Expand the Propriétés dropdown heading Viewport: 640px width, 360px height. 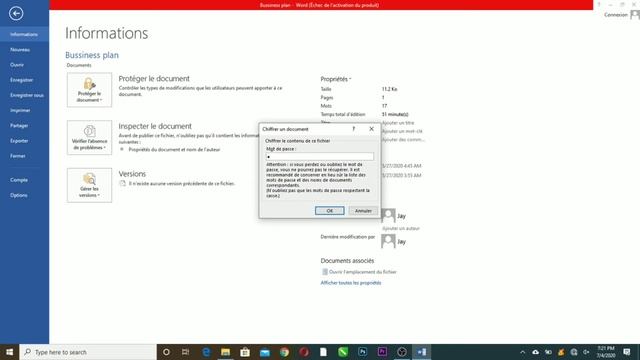pyautogui.click(x=336, y=79)
